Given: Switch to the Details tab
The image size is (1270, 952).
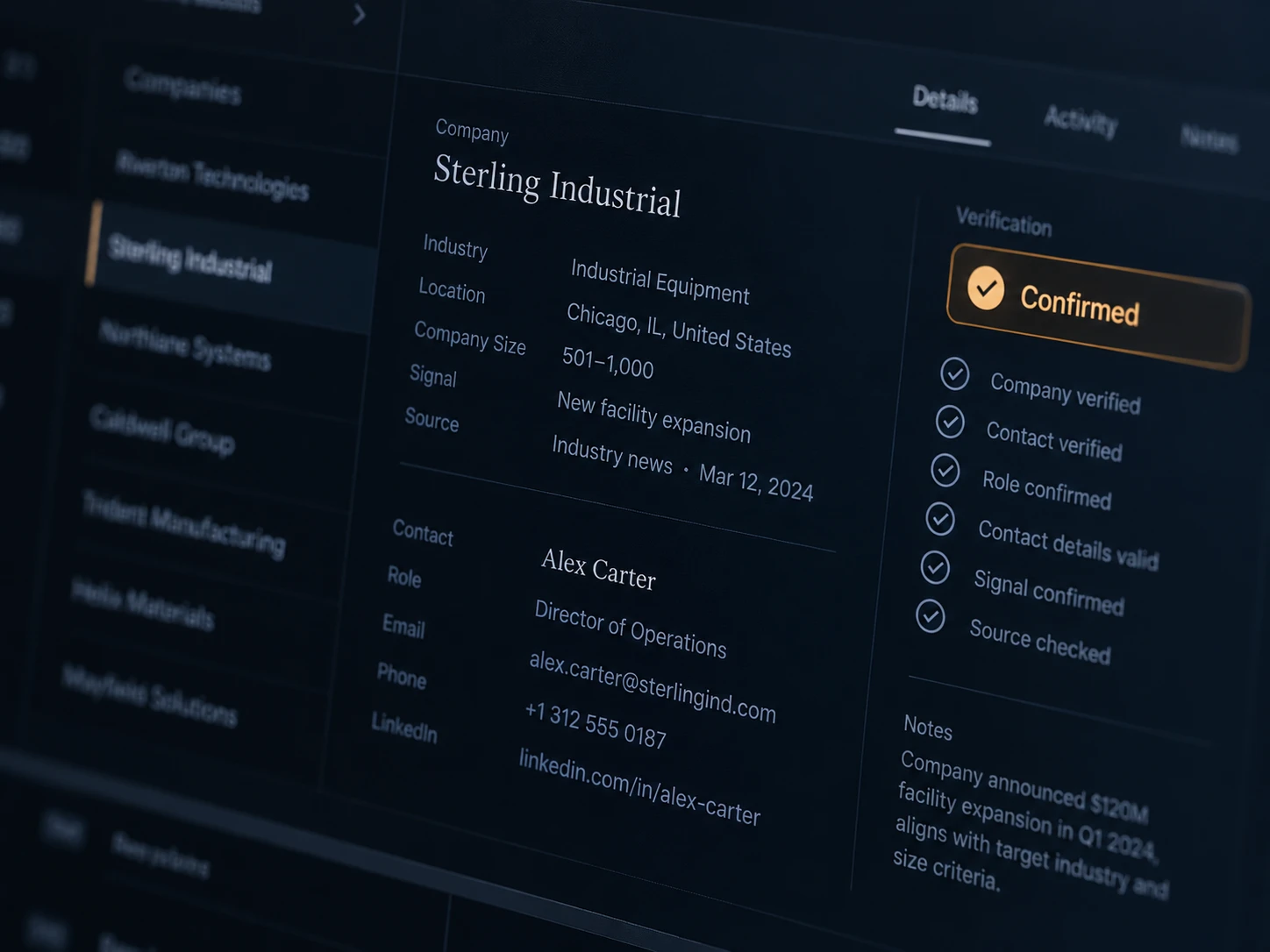Looking at the screenshot, I should [x=945, y=100].
